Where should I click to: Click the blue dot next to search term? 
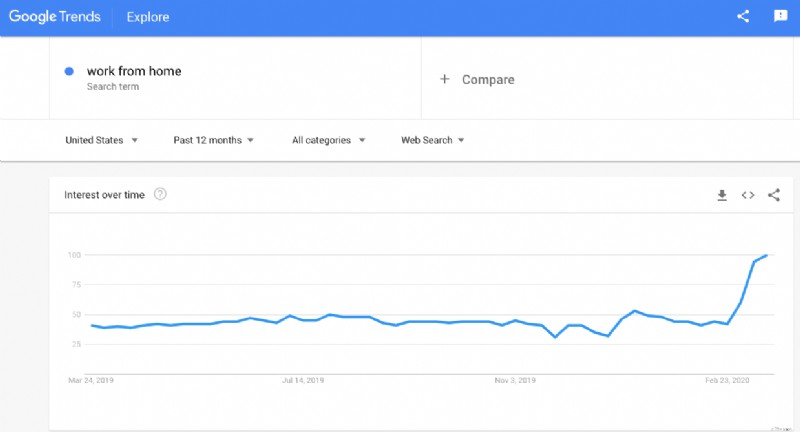tap(69, 71)
